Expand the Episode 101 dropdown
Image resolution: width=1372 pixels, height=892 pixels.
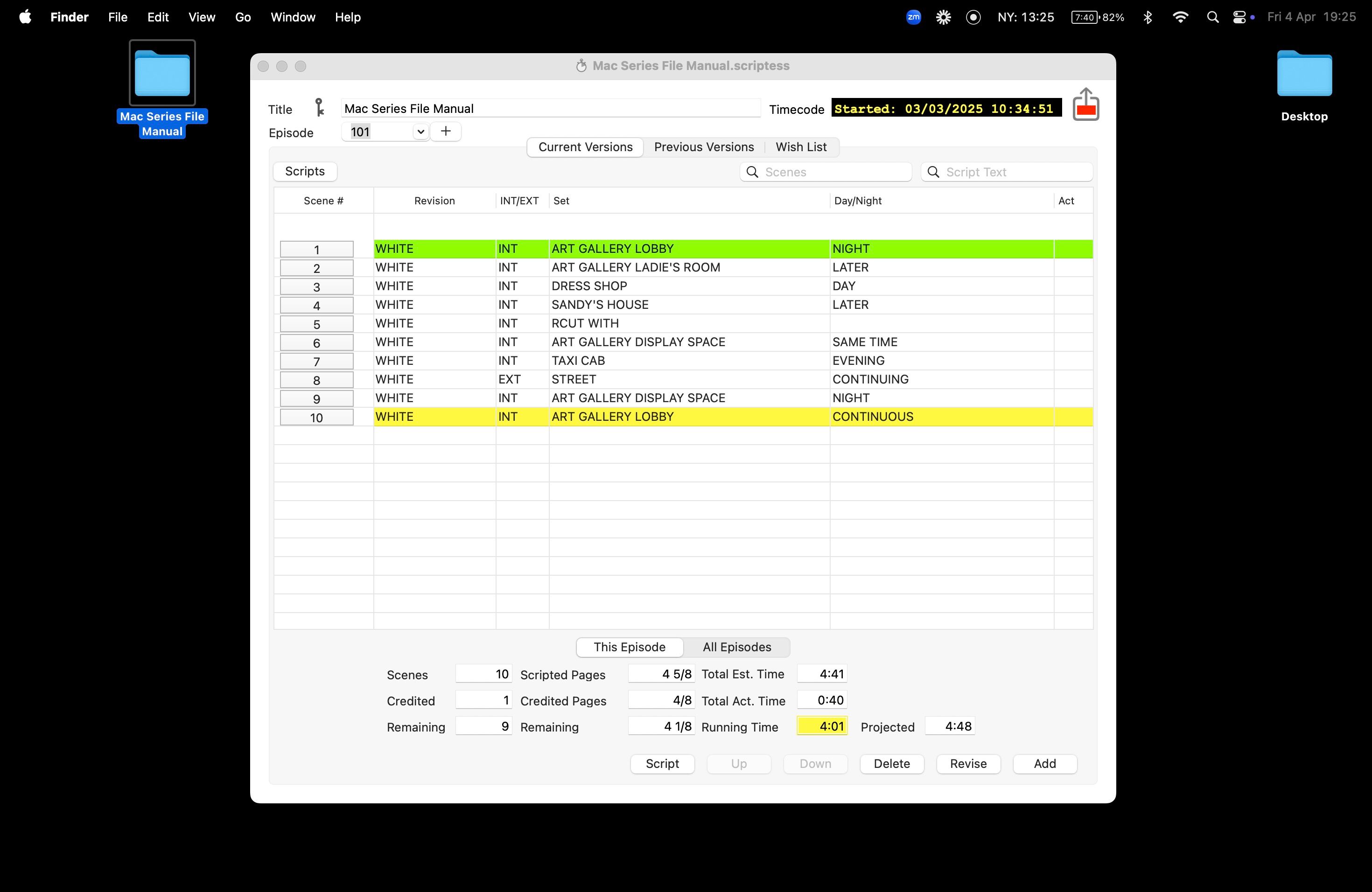420,132
